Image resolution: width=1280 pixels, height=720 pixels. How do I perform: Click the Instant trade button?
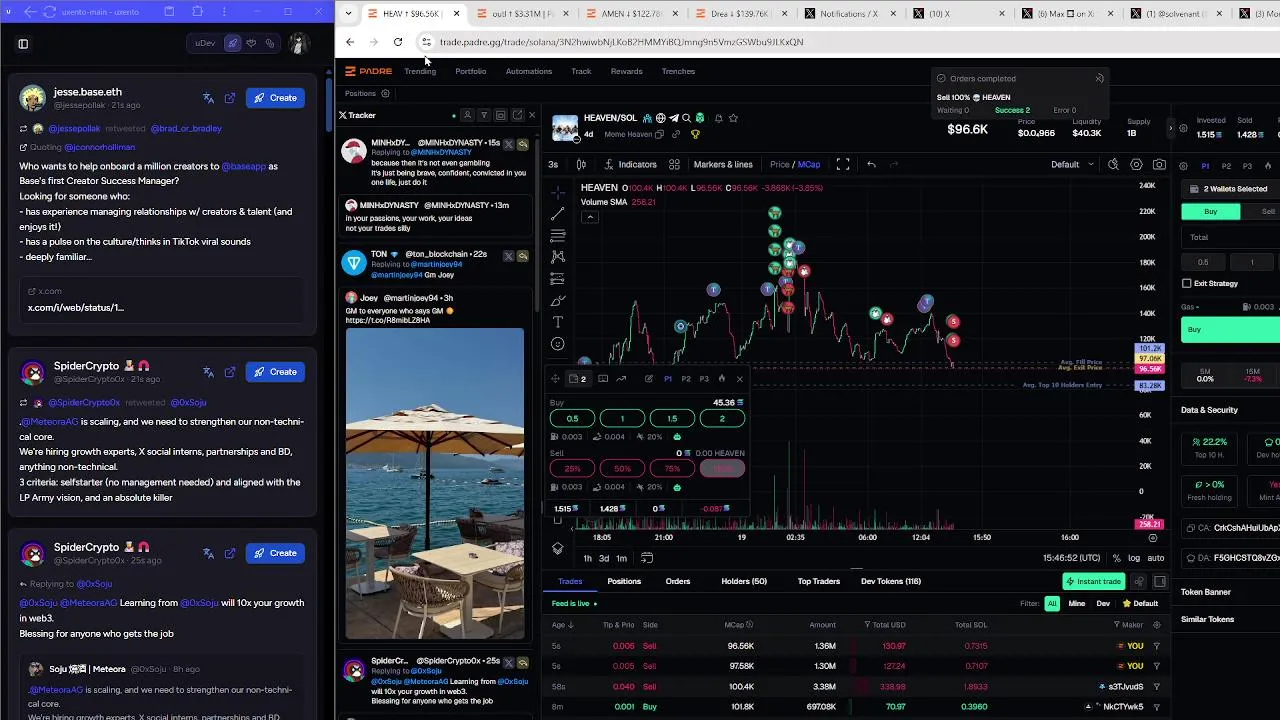point(1093,581)
